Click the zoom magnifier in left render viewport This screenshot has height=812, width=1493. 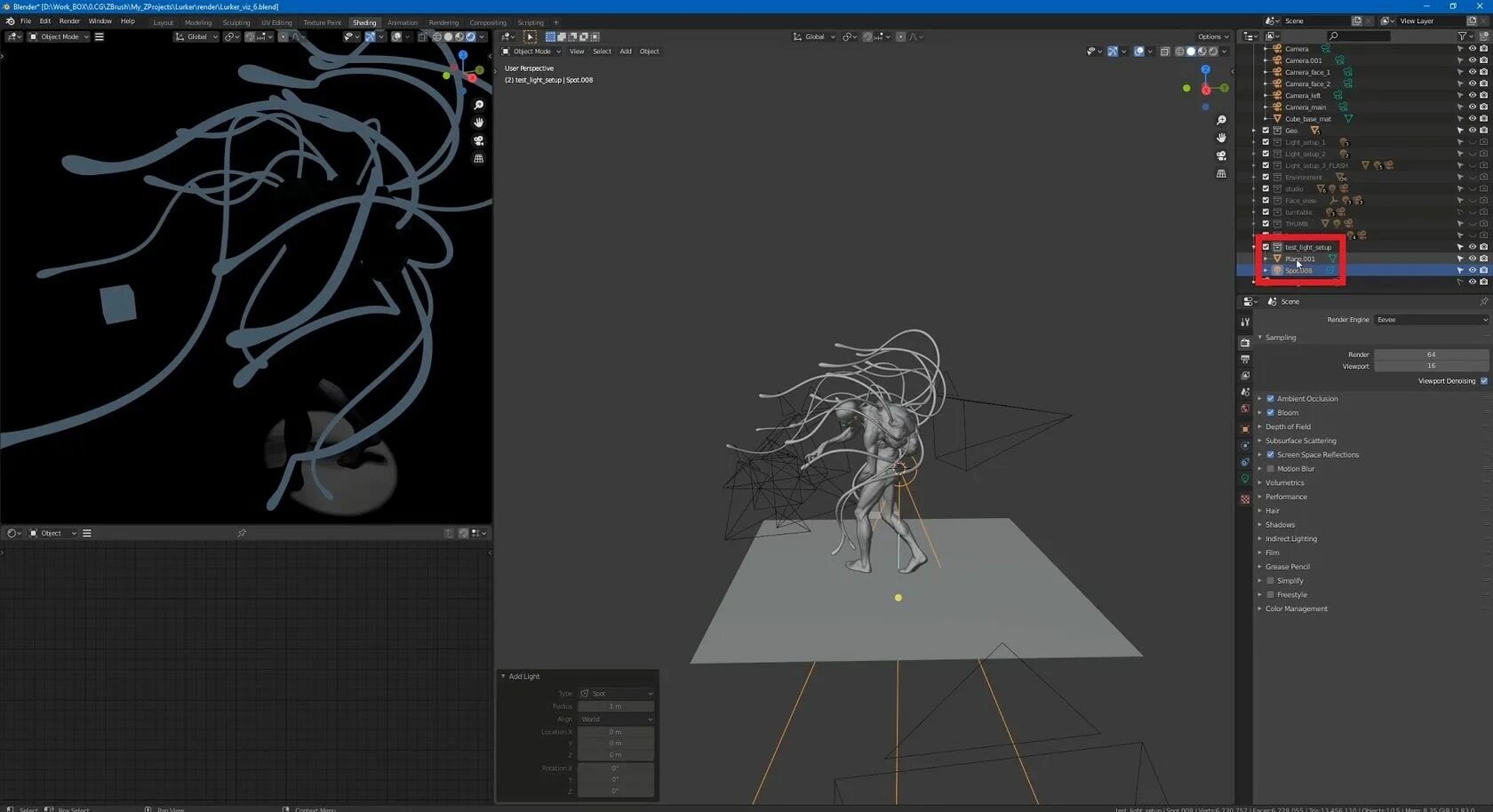pyautogui.click(x=478, y=105)
